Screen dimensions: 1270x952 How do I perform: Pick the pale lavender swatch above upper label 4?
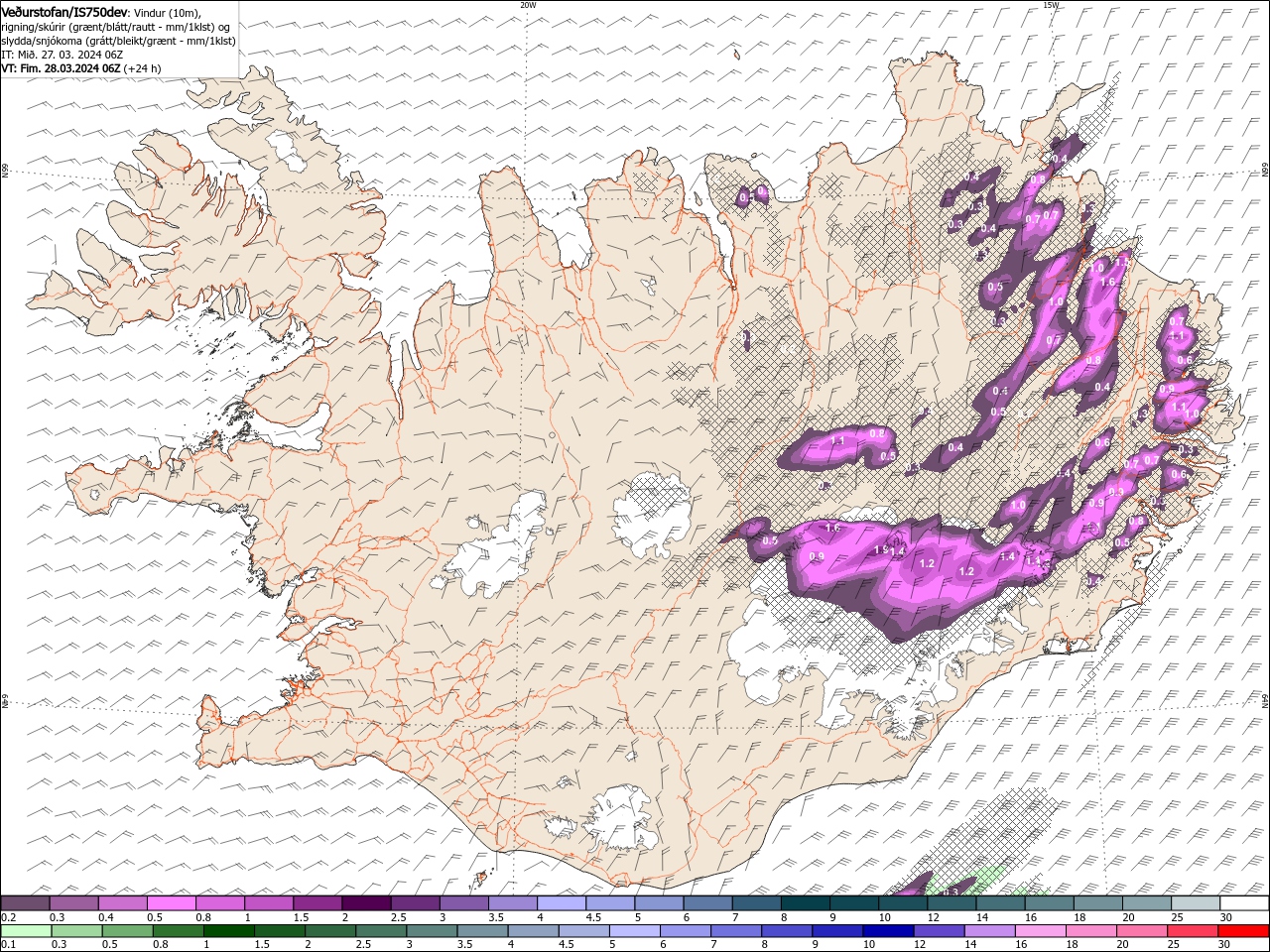[x=562, y=903]
